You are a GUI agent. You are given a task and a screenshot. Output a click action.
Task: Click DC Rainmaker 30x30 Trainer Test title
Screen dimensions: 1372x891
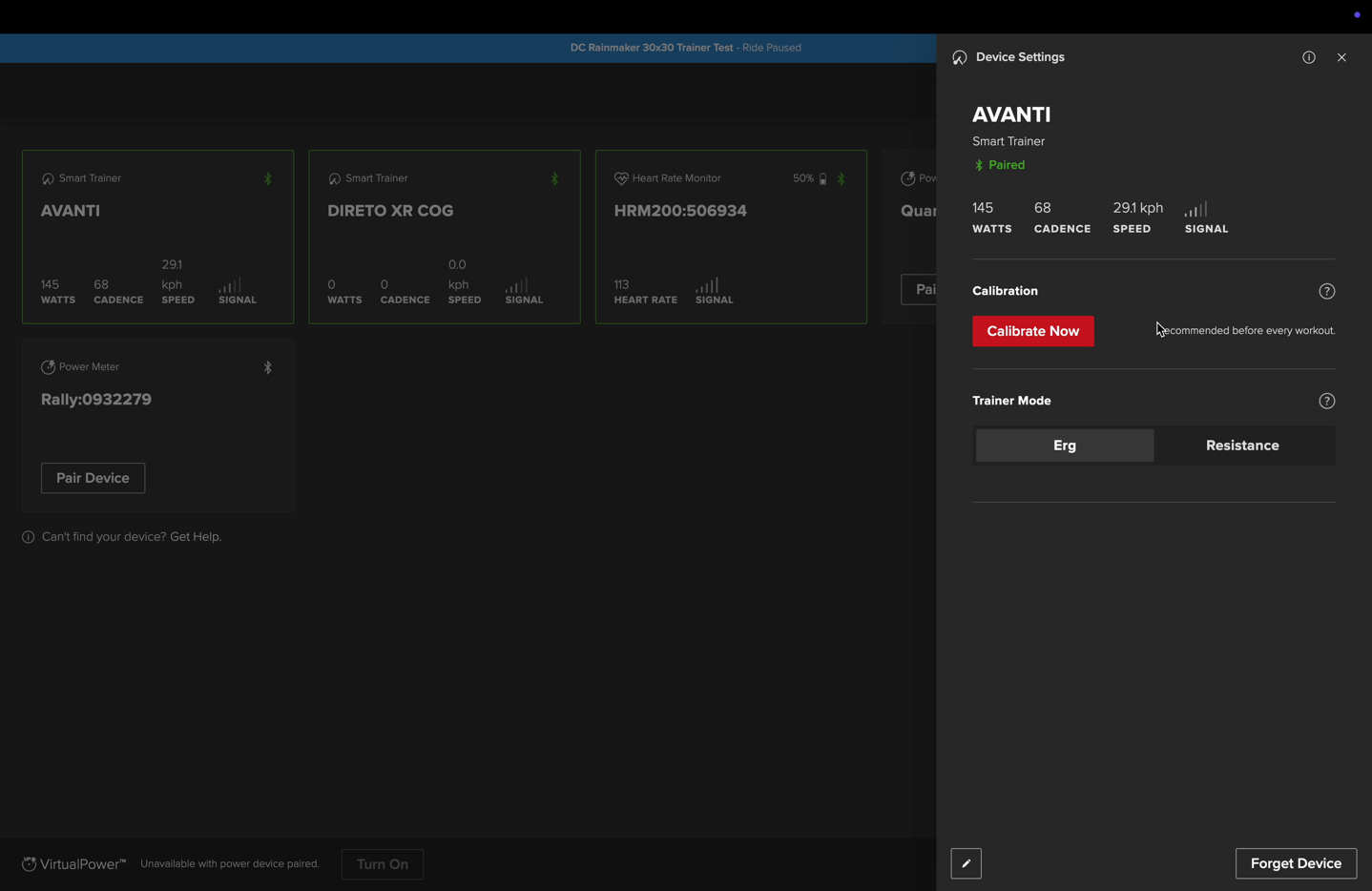tap(652, 48)
